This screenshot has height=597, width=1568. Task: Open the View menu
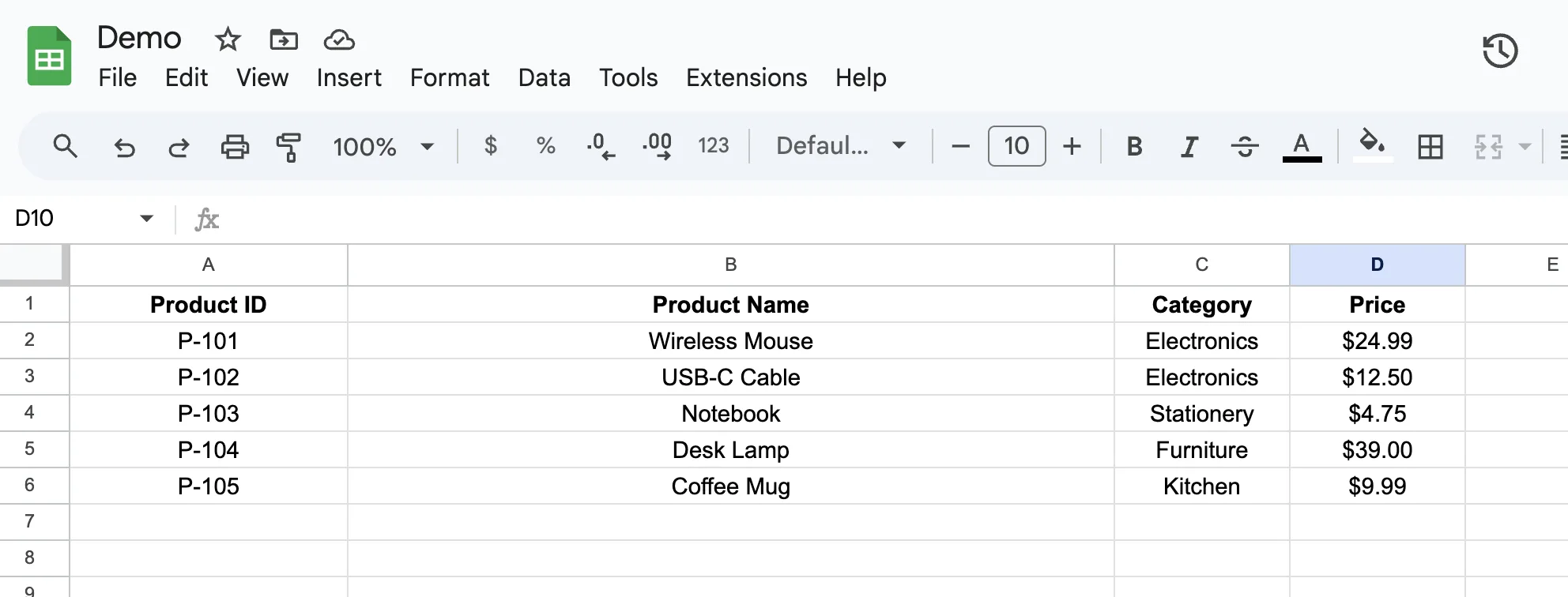point(262,77)
